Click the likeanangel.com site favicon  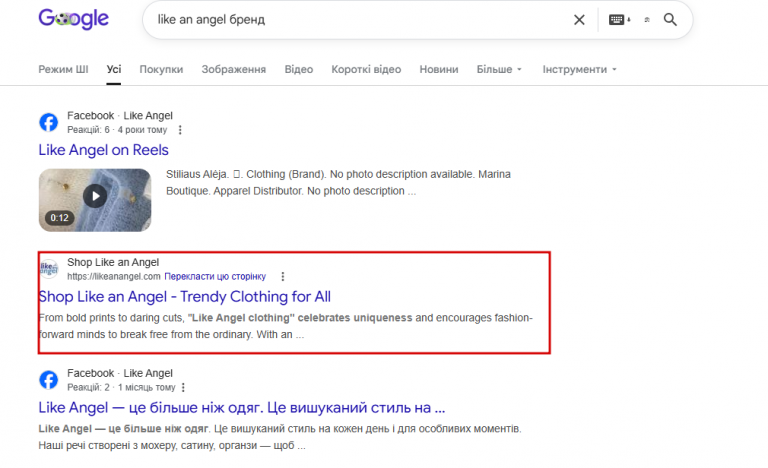point(48,269)
